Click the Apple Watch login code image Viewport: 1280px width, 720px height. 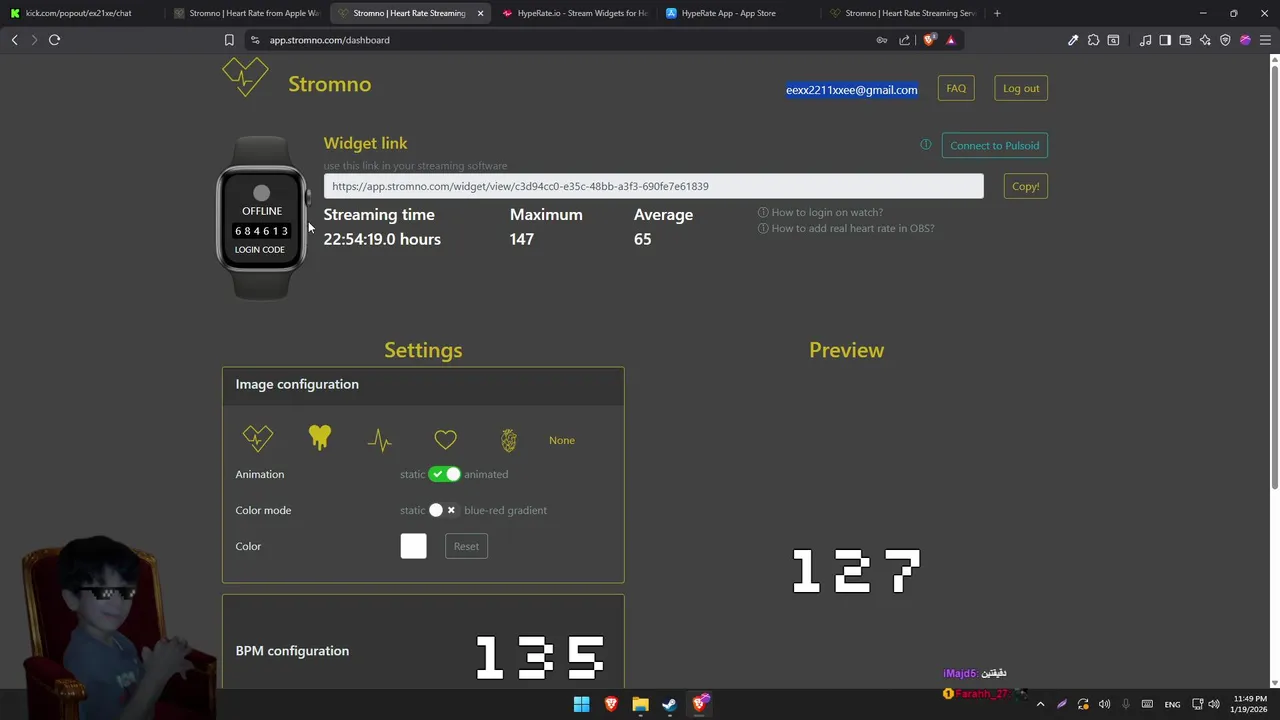click(x=262, y=218)
